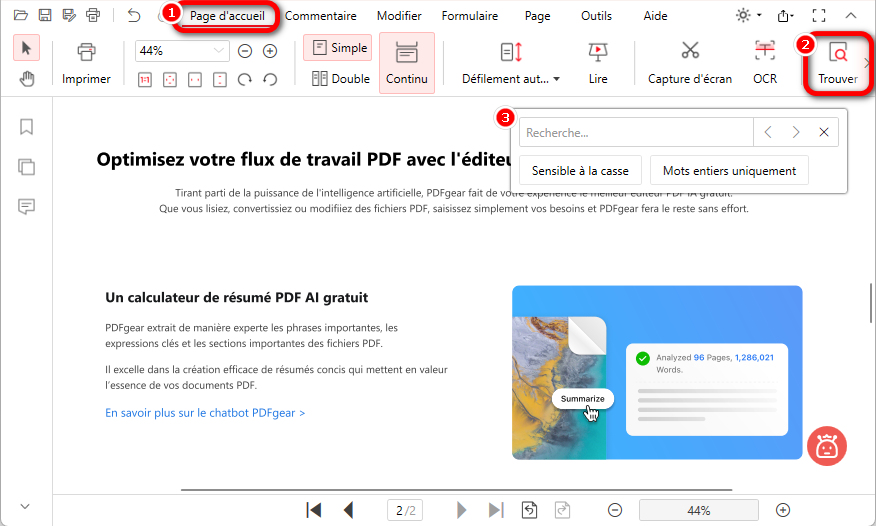
Task: Click the vertical scrollbar thumb
Action: [870, 303]
